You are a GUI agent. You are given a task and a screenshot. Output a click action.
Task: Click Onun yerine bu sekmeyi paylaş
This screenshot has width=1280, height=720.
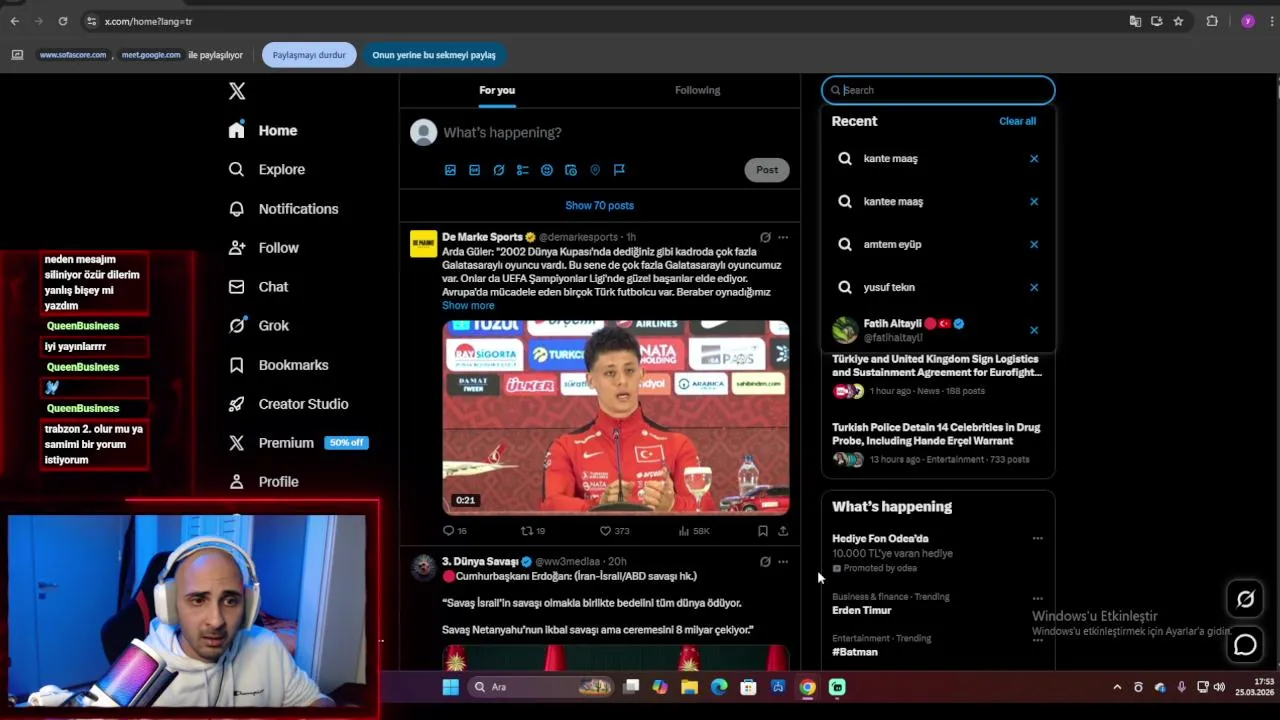point(434,55)
